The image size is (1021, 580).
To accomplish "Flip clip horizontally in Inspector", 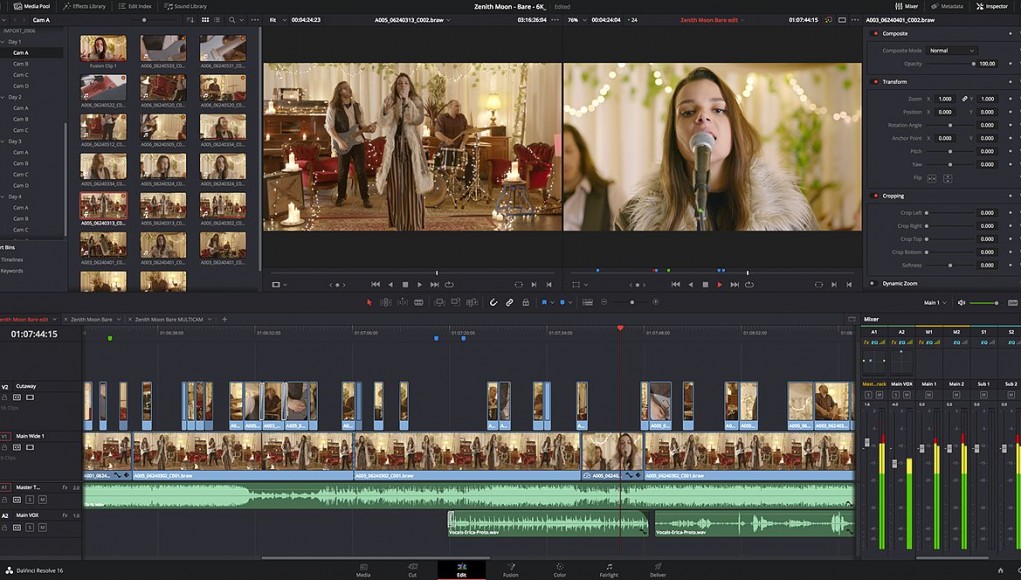I will tap(932, 178).
